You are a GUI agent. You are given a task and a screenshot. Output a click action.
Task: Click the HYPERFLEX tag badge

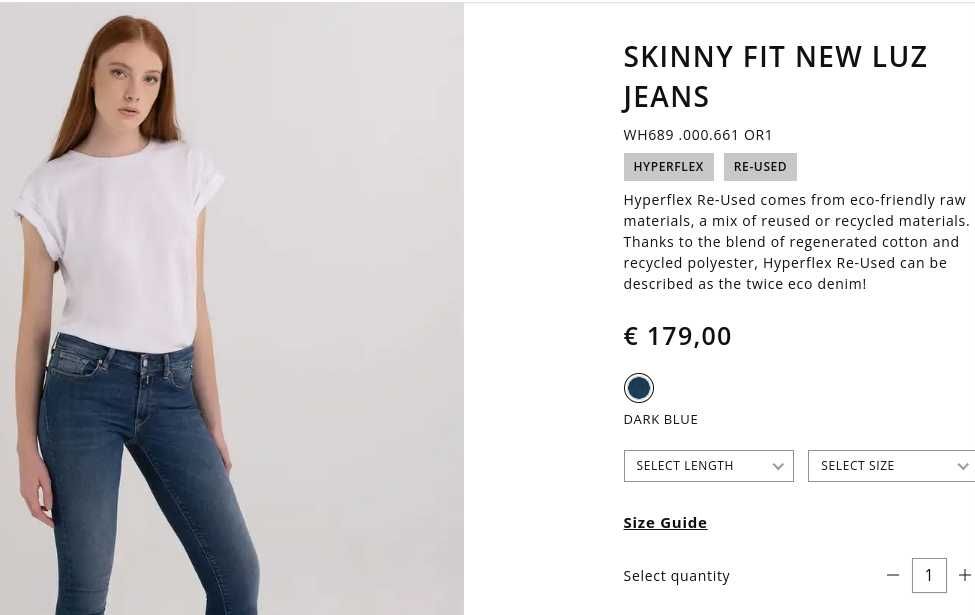[668, 167]
